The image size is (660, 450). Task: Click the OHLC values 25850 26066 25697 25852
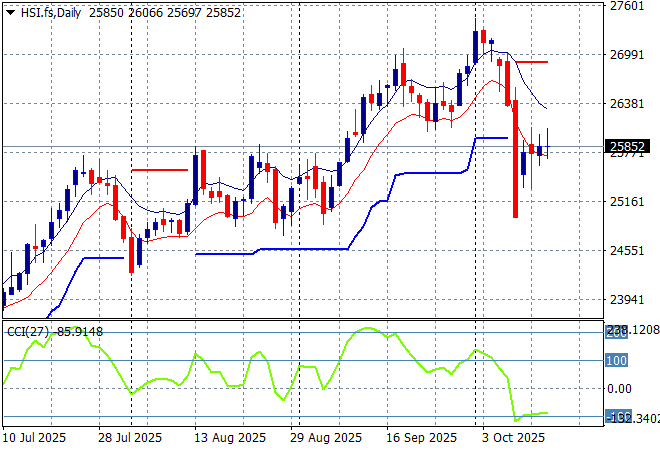[165, 13]
